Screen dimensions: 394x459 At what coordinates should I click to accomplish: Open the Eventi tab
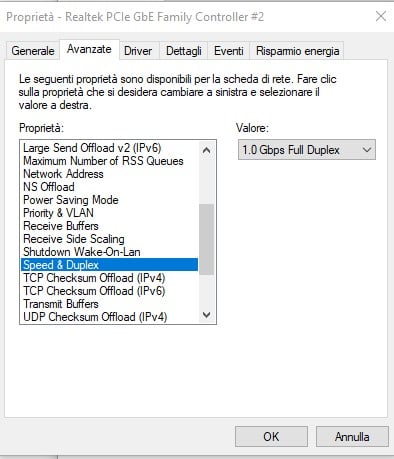click(x=229, y=51)
